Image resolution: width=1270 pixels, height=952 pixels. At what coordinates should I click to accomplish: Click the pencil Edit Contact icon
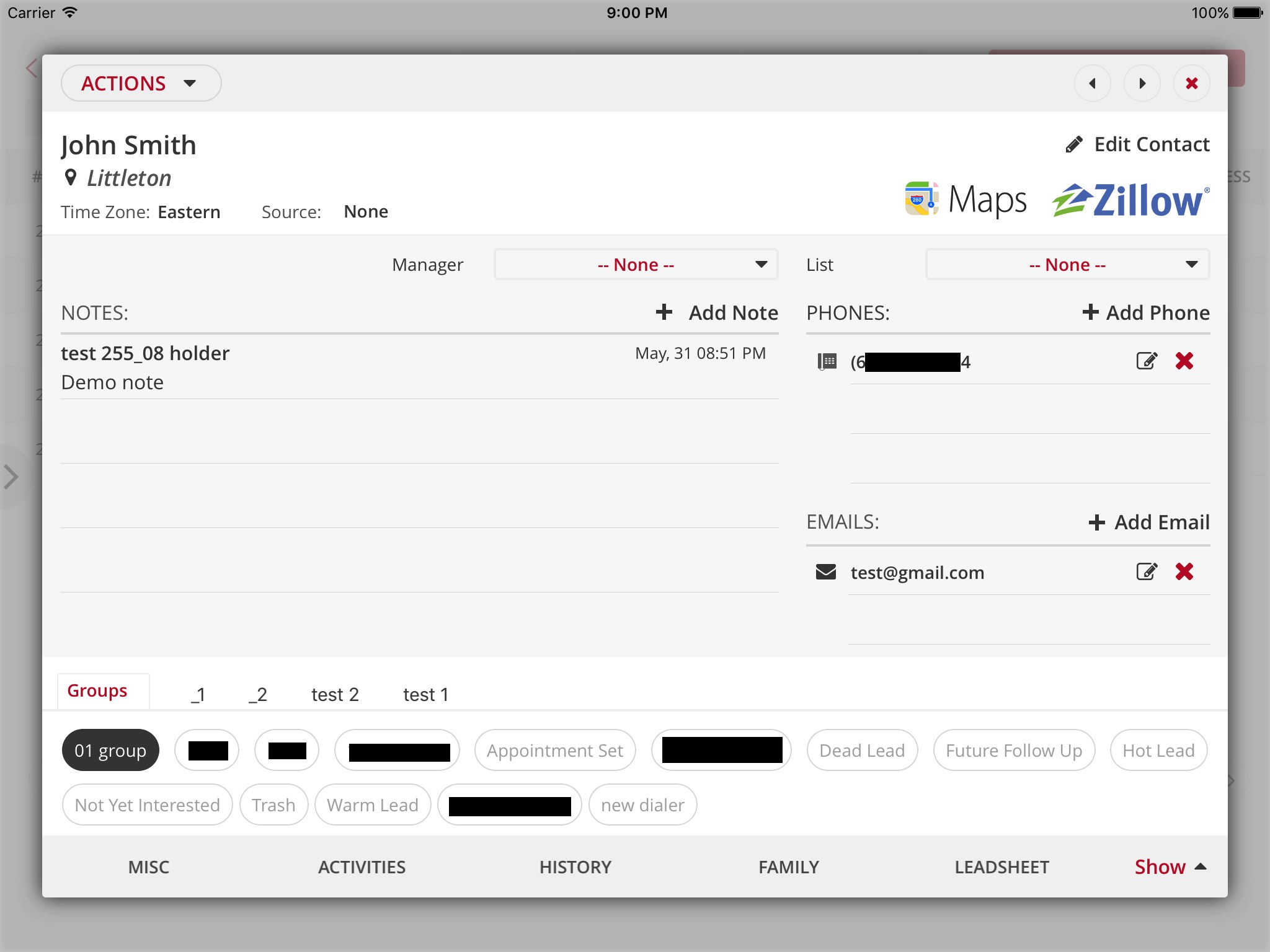pyautogui.click(x=1076, y=144)
